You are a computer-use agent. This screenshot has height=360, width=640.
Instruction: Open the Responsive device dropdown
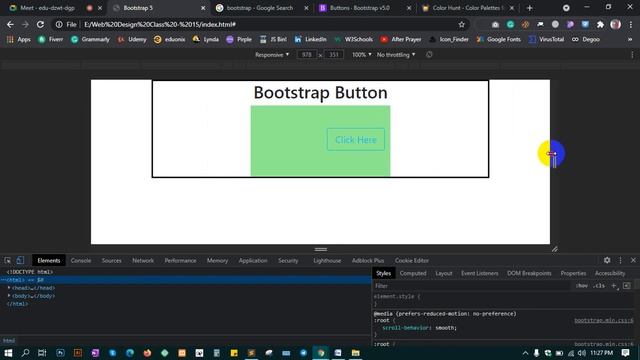(x=272, y=55)
